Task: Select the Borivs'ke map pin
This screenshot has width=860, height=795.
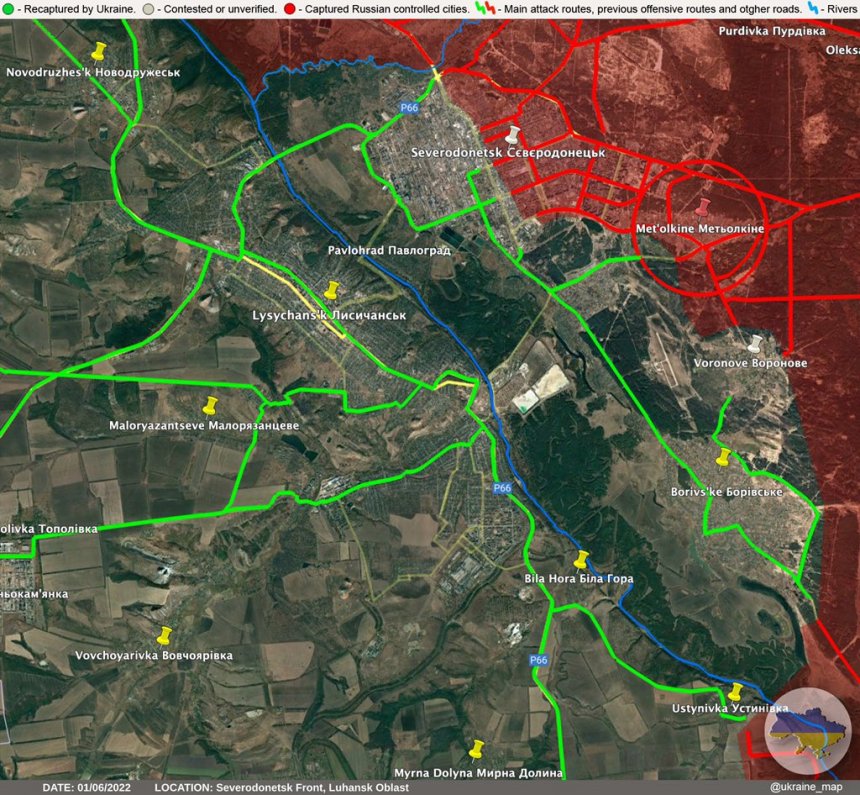Action: pos(724,458)
